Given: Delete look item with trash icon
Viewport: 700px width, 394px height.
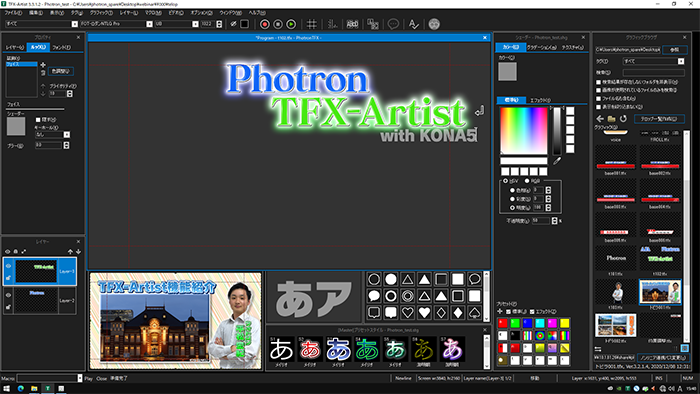Looking at the screenshot, I should 43,72.
